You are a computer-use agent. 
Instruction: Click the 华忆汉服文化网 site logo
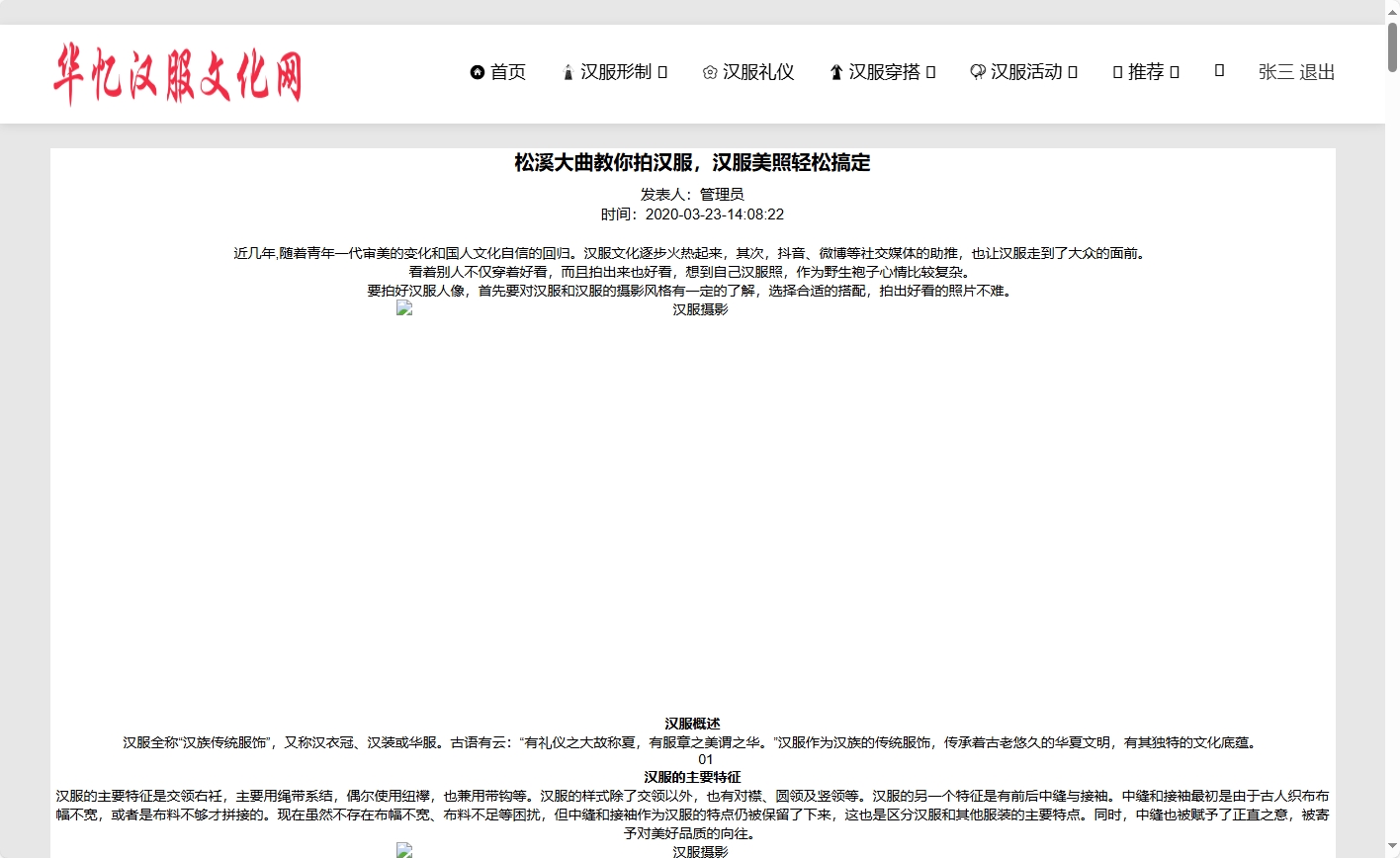(x=180, y=73)
